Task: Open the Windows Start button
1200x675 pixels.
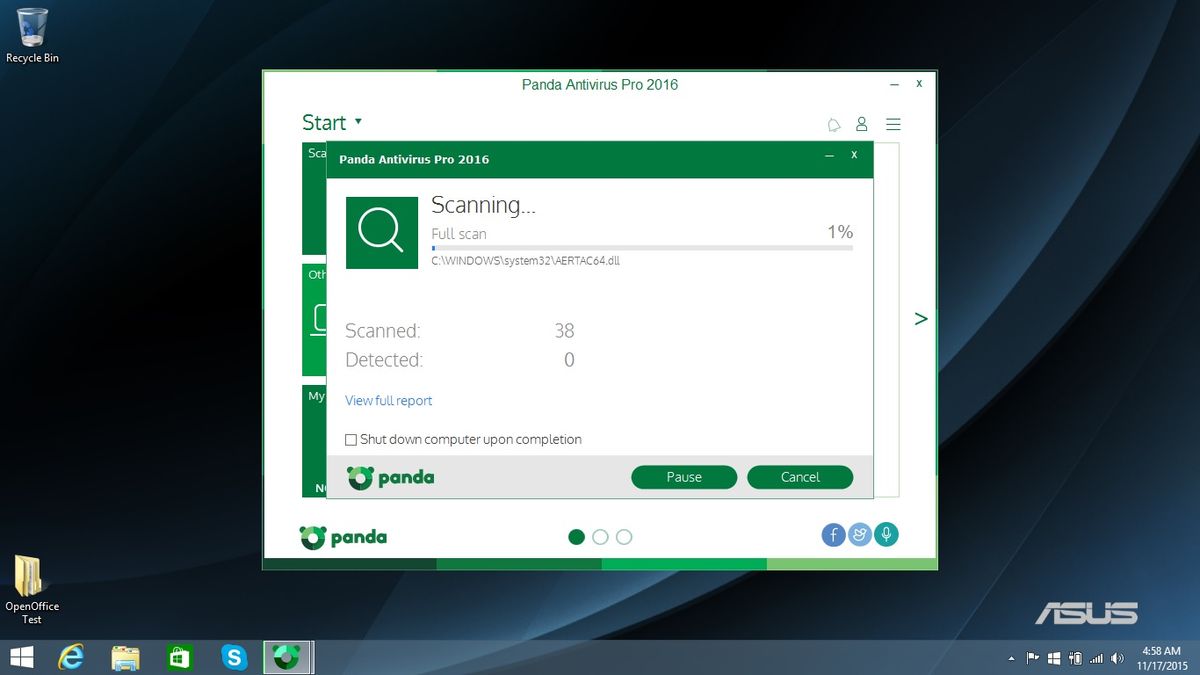Action: click(x=21, y=657)
